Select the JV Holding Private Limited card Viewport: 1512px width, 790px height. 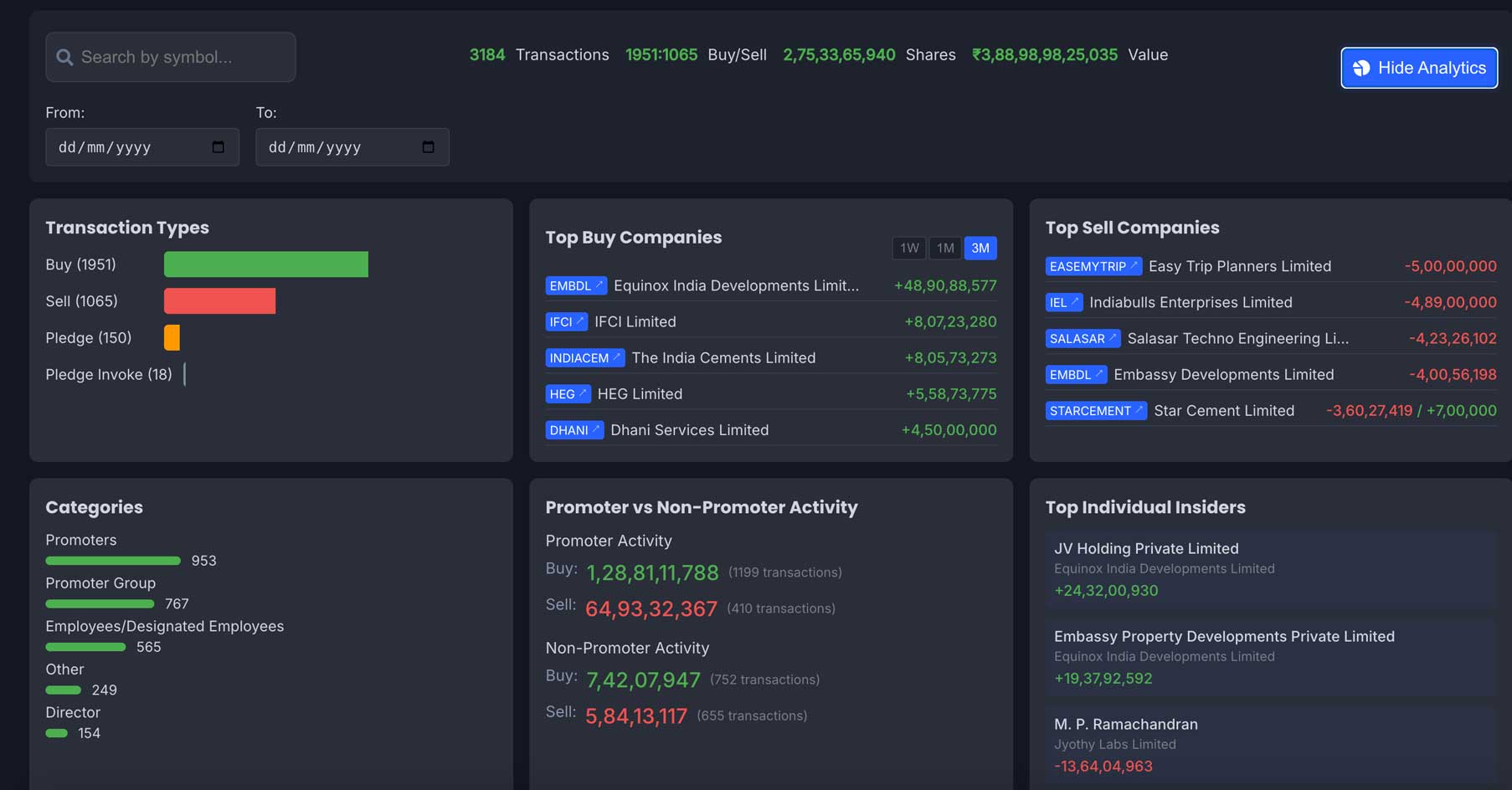click(x=1271, y=569)
